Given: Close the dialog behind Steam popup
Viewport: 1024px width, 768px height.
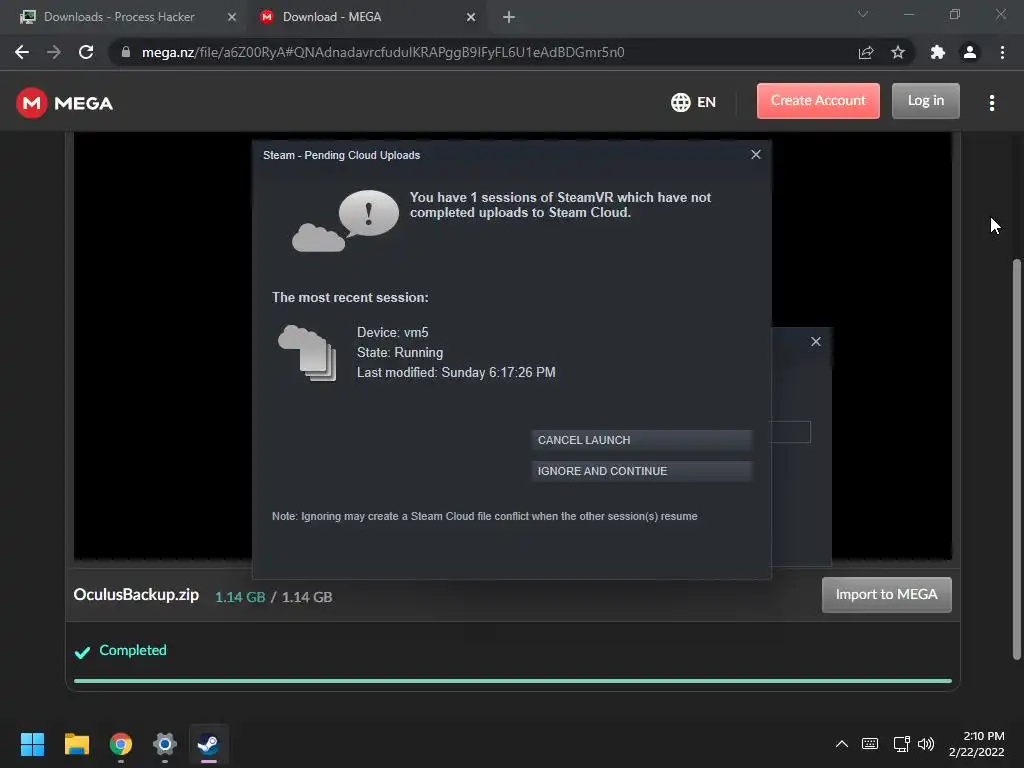Looking at the screenshot, I should coord(816,342).
